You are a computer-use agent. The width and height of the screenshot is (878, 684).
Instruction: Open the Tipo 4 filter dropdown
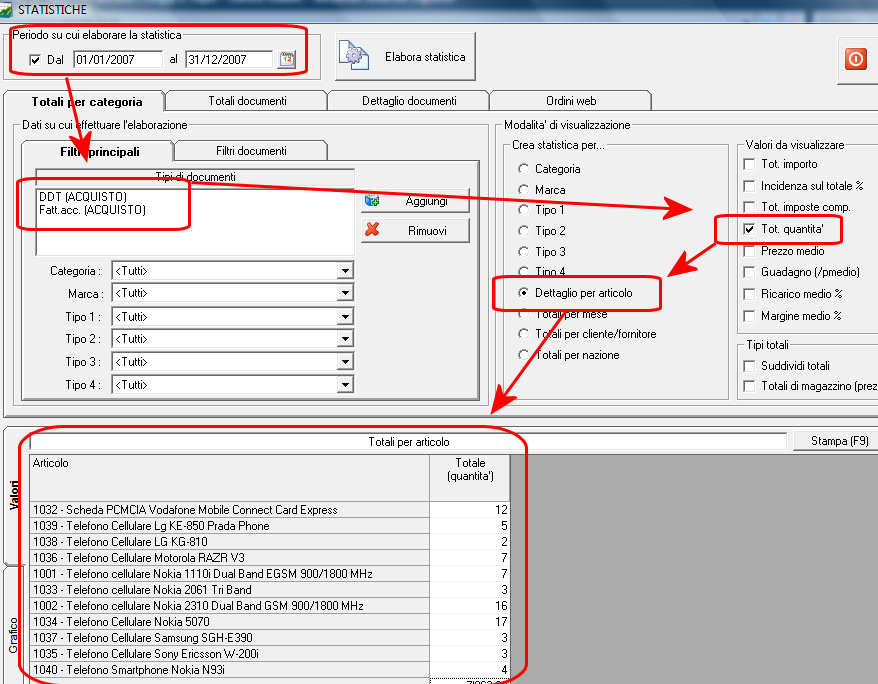tap(345, 385)
